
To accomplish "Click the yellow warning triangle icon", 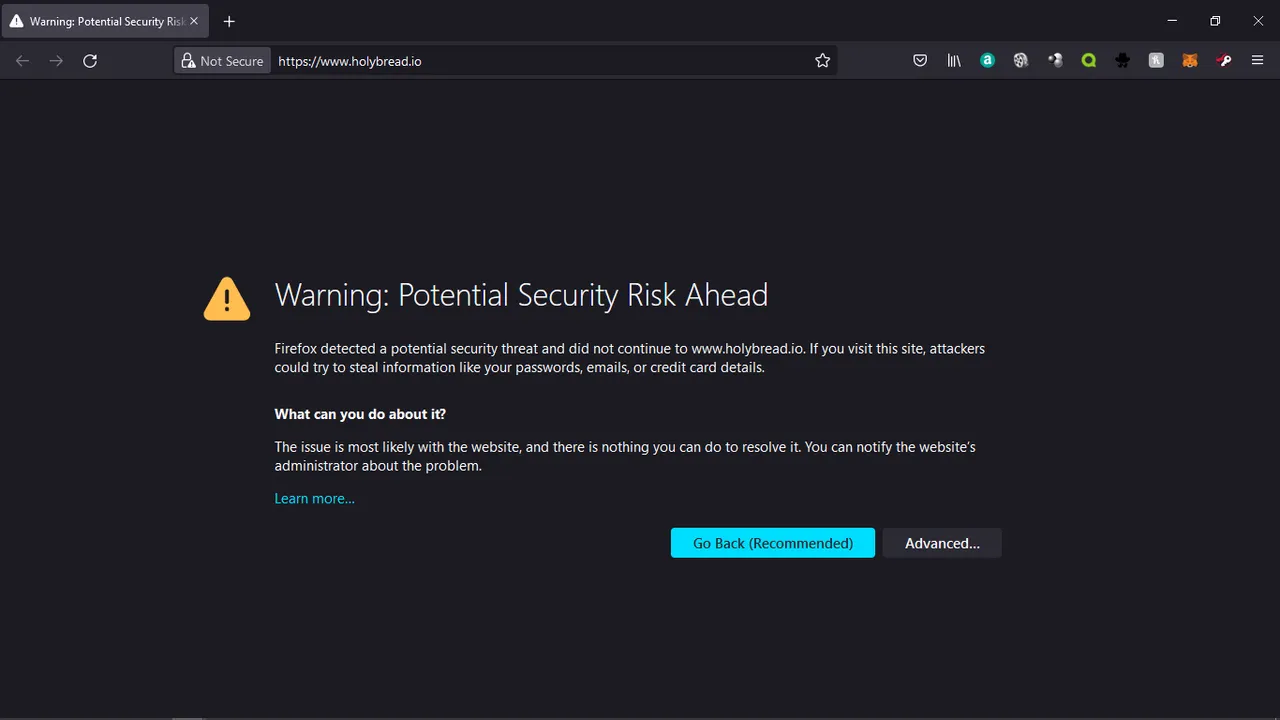I will 227,299.
